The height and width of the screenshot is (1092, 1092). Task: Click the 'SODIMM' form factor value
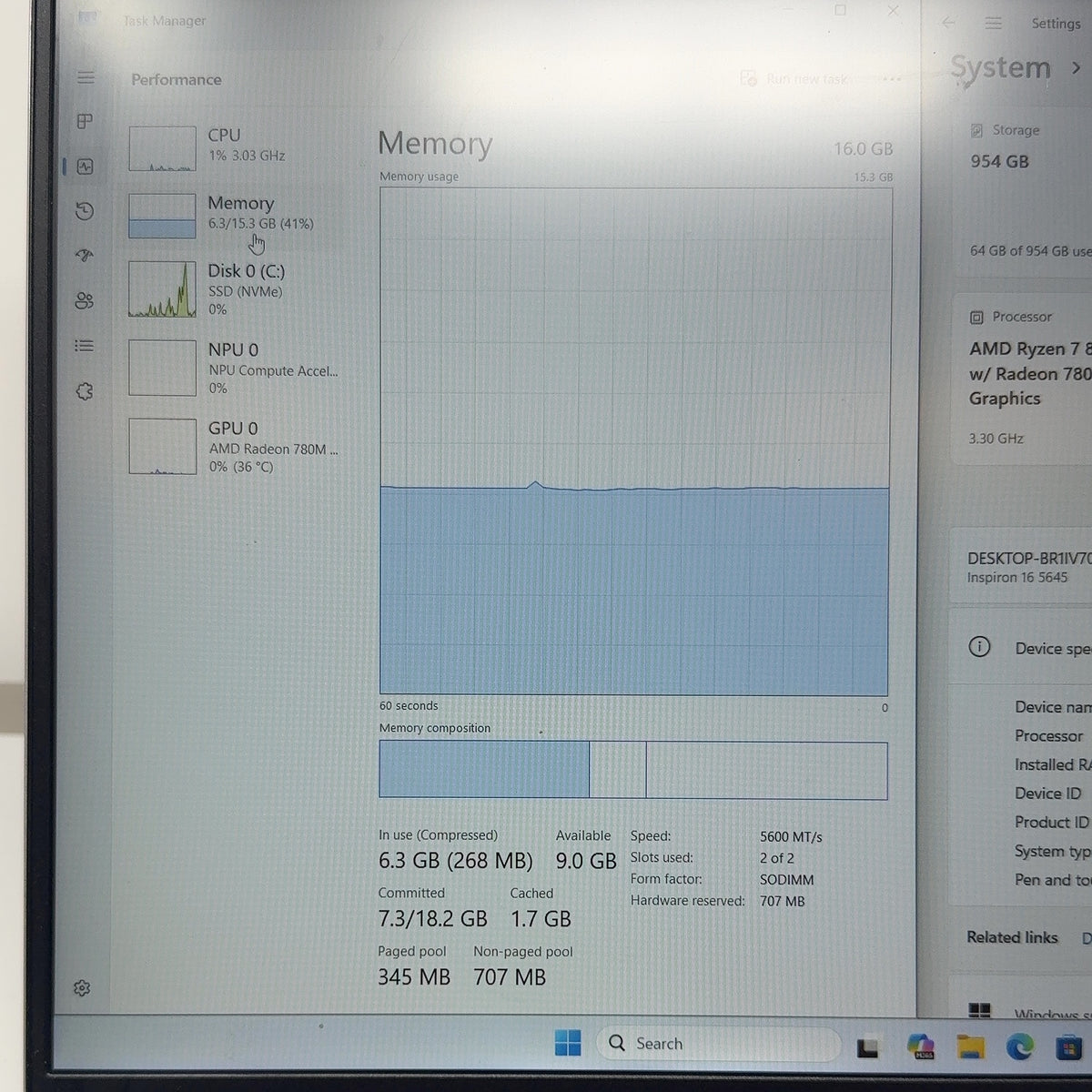tap(787, 880)
